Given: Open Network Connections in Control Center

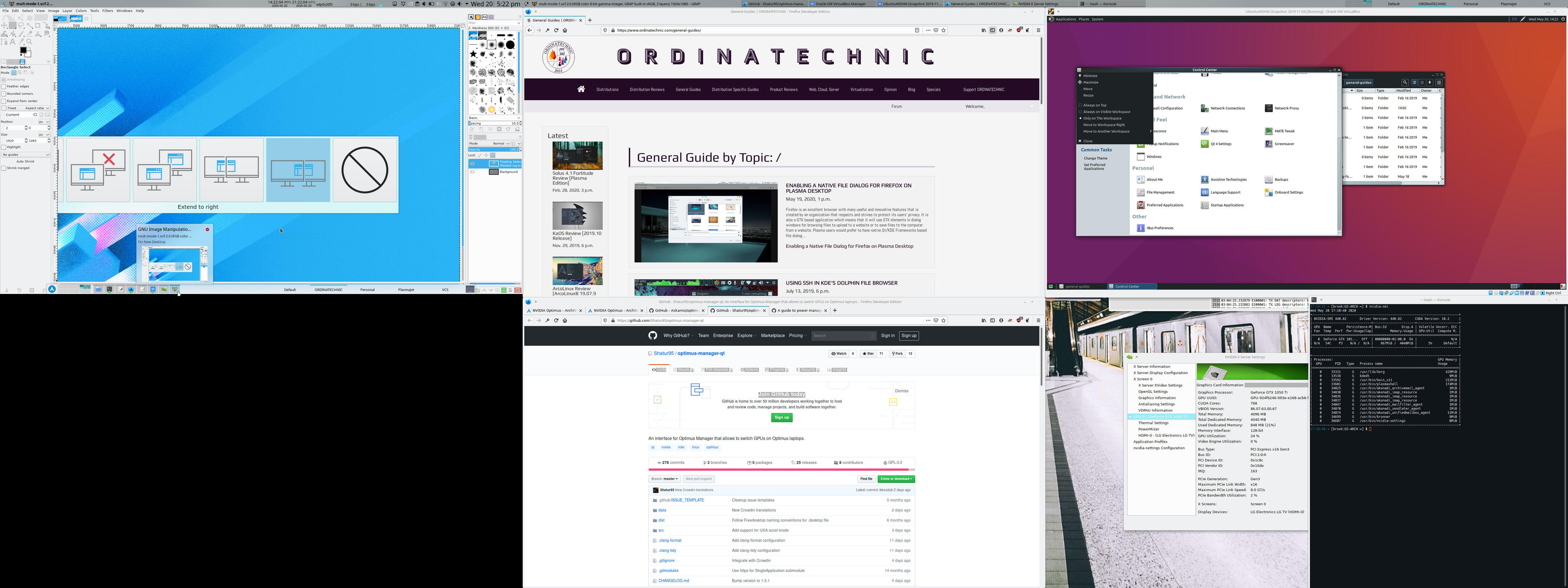Looking at the screenshot, I should click(x=1223, y=109).
